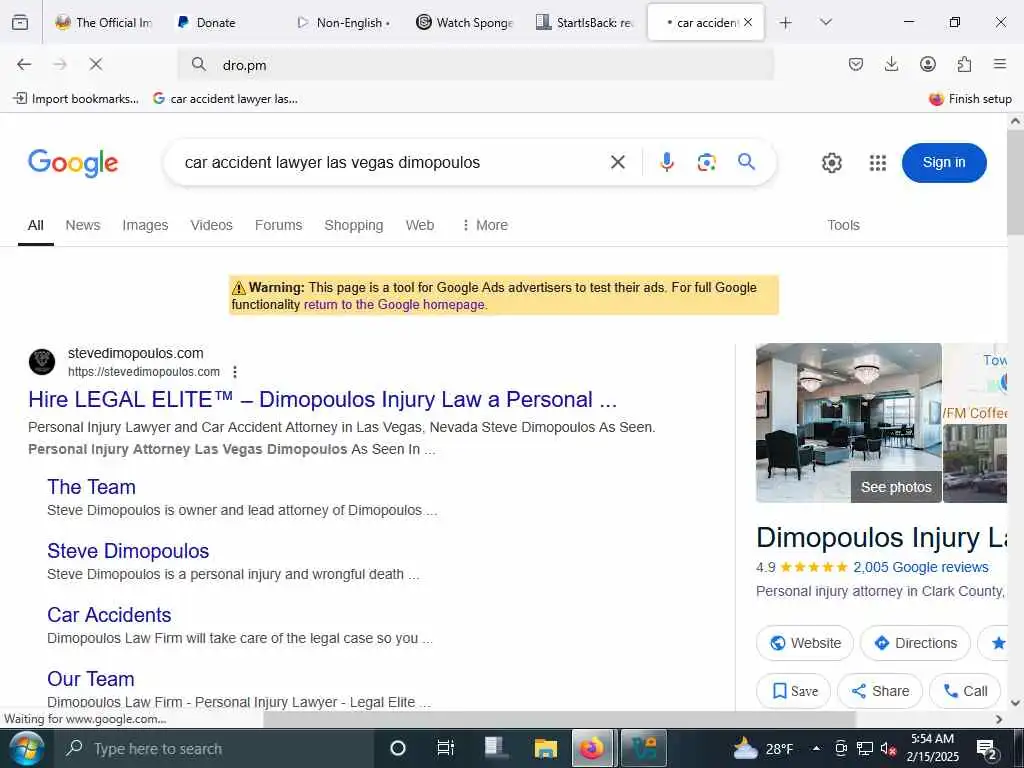Open the Car Accidents sitelink
1024x768 pixels.
coord(109,615)
